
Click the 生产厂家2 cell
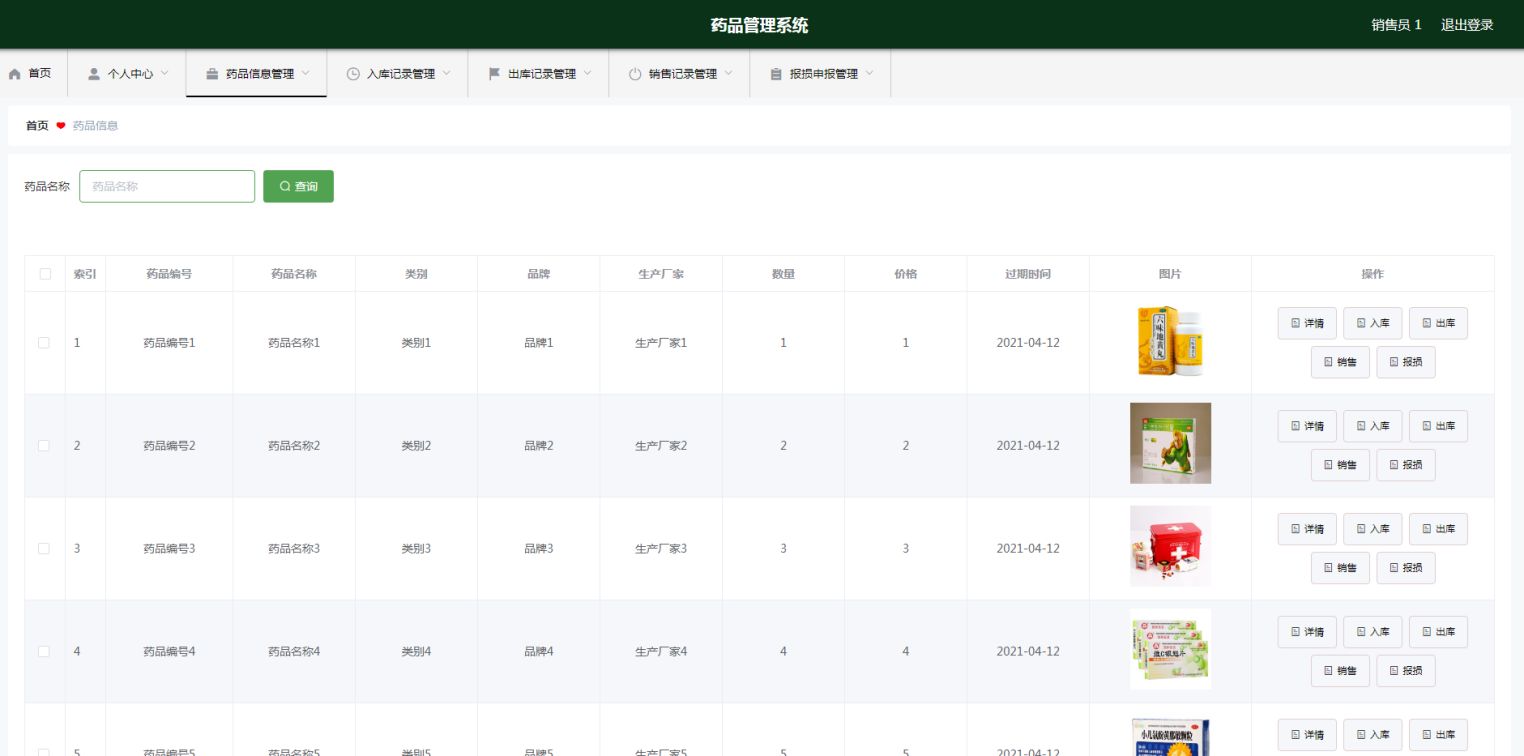tap(661, 446)
